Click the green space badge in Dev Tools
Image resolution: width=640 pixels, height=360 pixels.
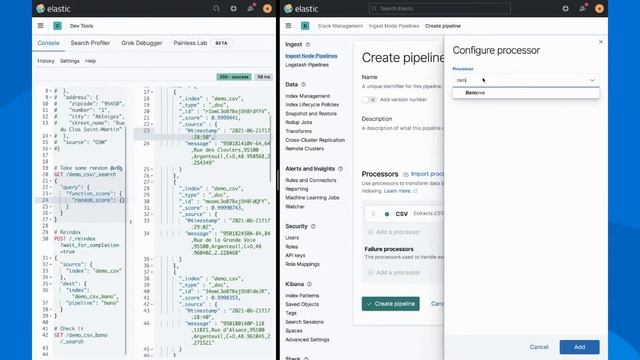(58, 26)
